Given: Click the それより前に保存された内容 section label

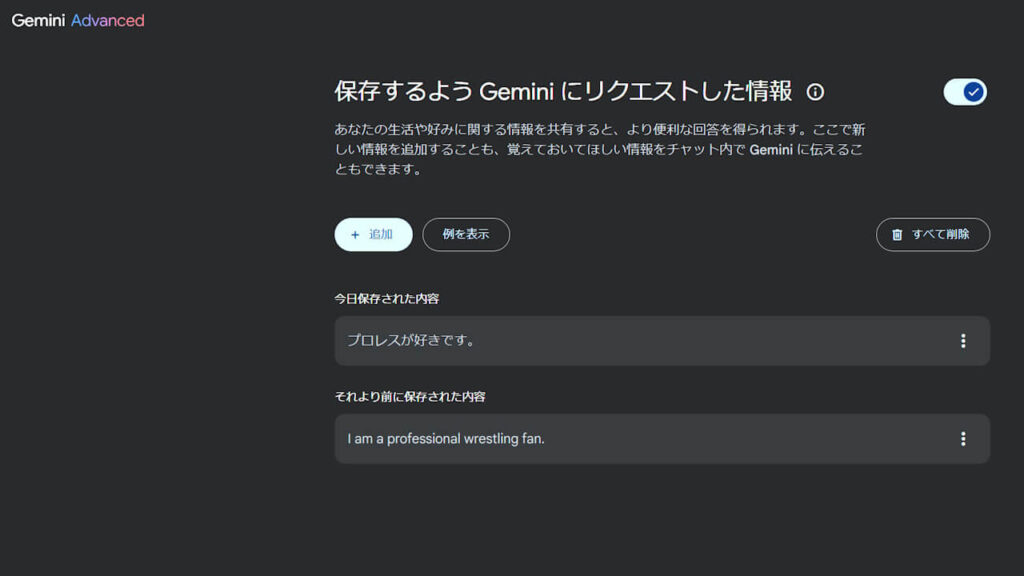Looking at the screenshot, I should (409, 396).
